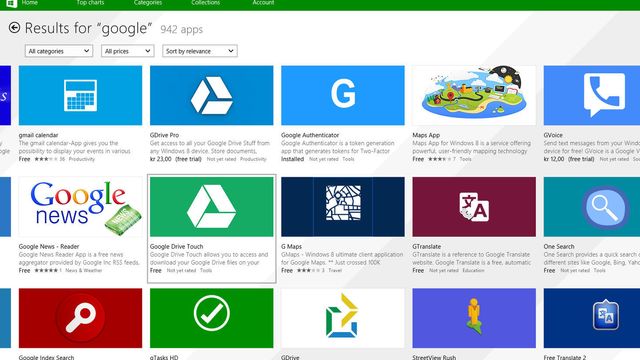
Task: Click the Google Drive Touch title text
Action: (x=176, y=247)
